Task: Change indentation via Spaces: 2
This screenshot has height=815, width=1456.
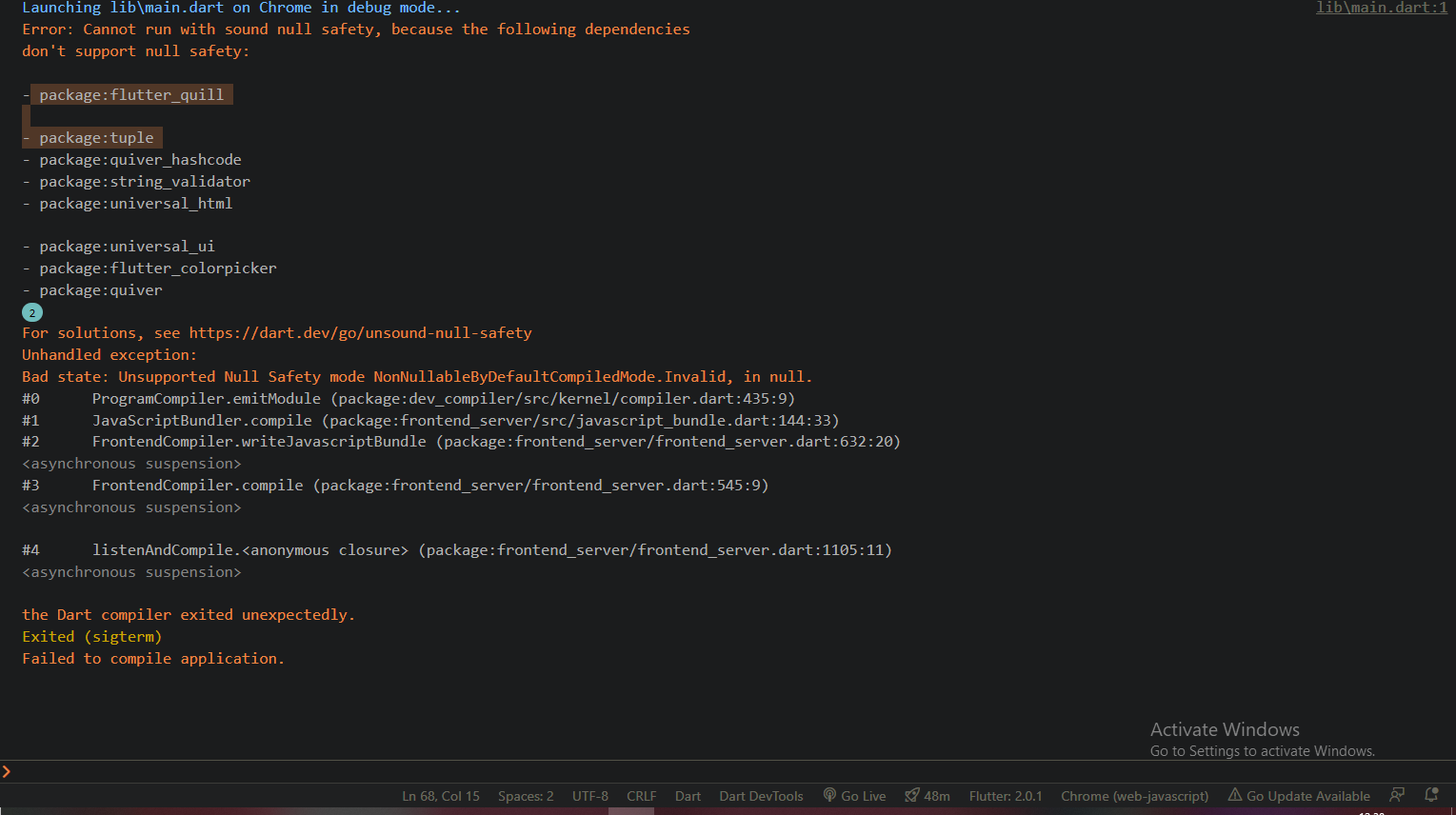Action: [526, 796]
